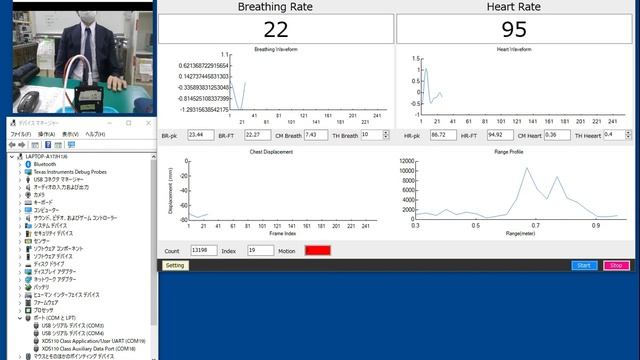Select the ネットワーク アダプター category icon
Image resolution: width=640 pixels, height=360 pixels.
28,280
